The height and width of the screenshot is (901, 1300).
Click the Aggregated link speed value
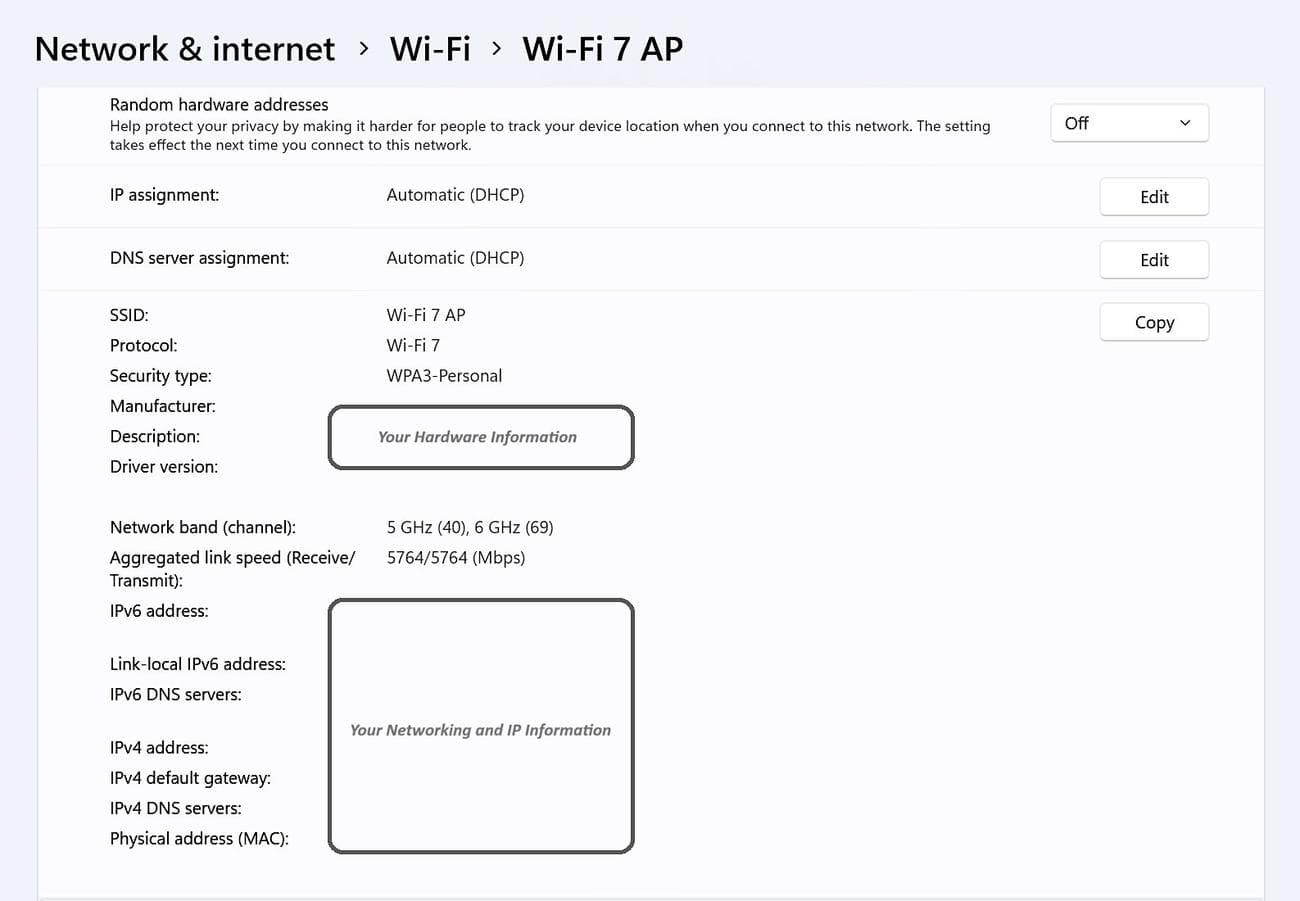456,557
